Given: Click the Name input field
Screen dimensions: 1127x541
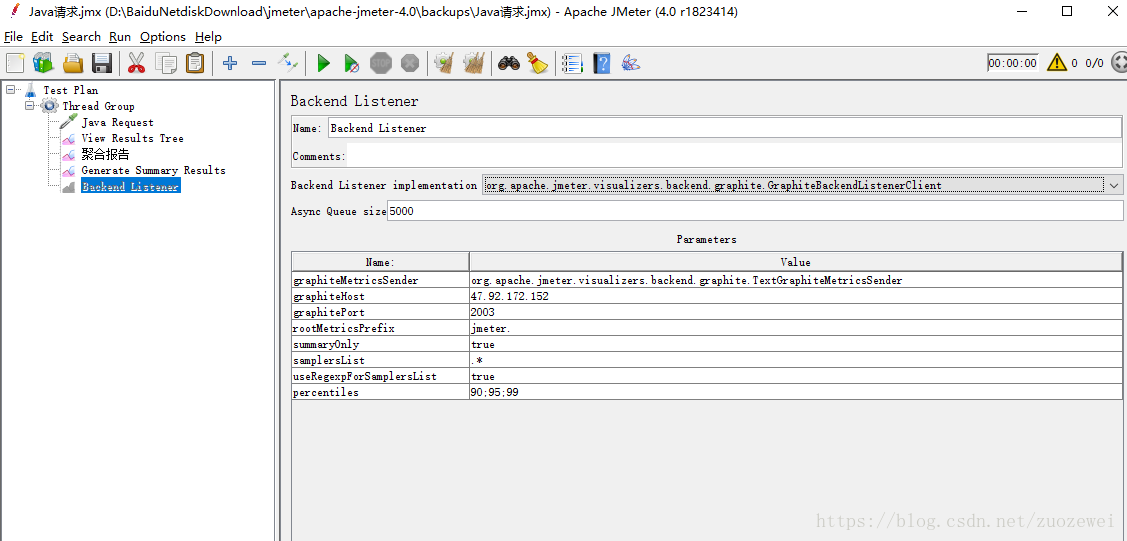Looking at the screenshot, I should click(x=724, y=128).
